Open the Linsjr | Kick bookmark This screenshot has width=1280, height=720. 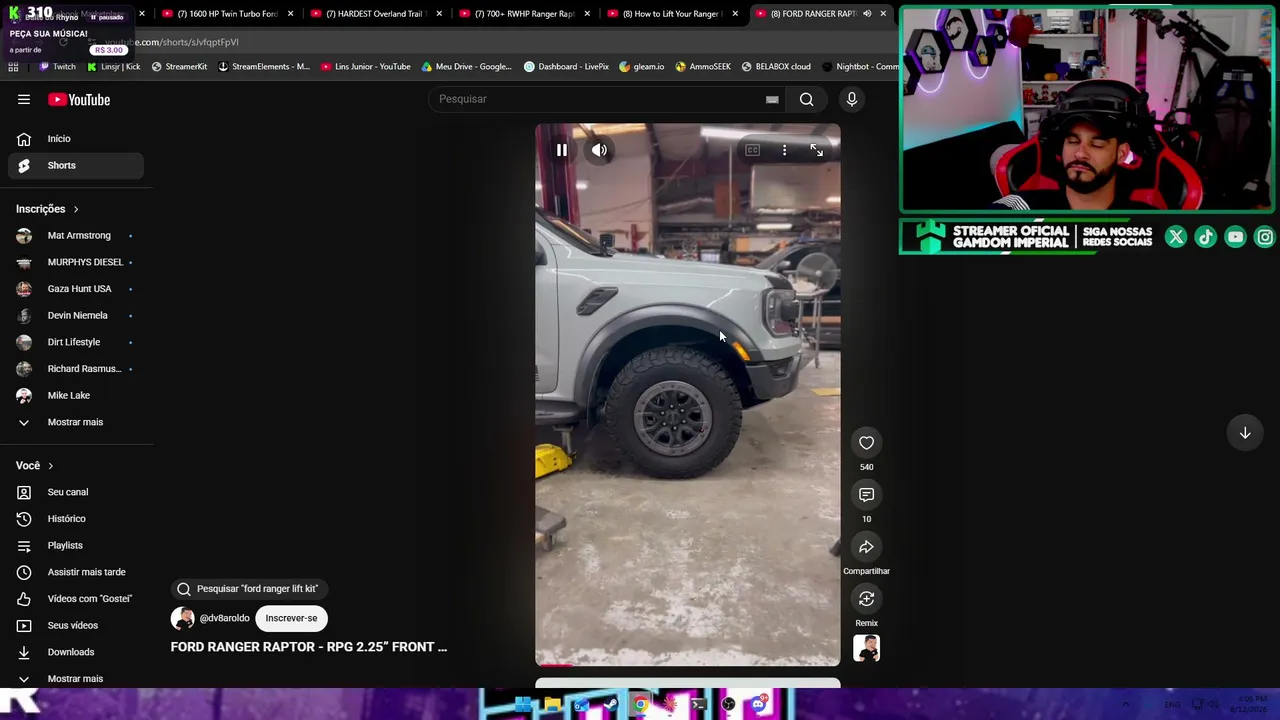[x=114, y=67]
